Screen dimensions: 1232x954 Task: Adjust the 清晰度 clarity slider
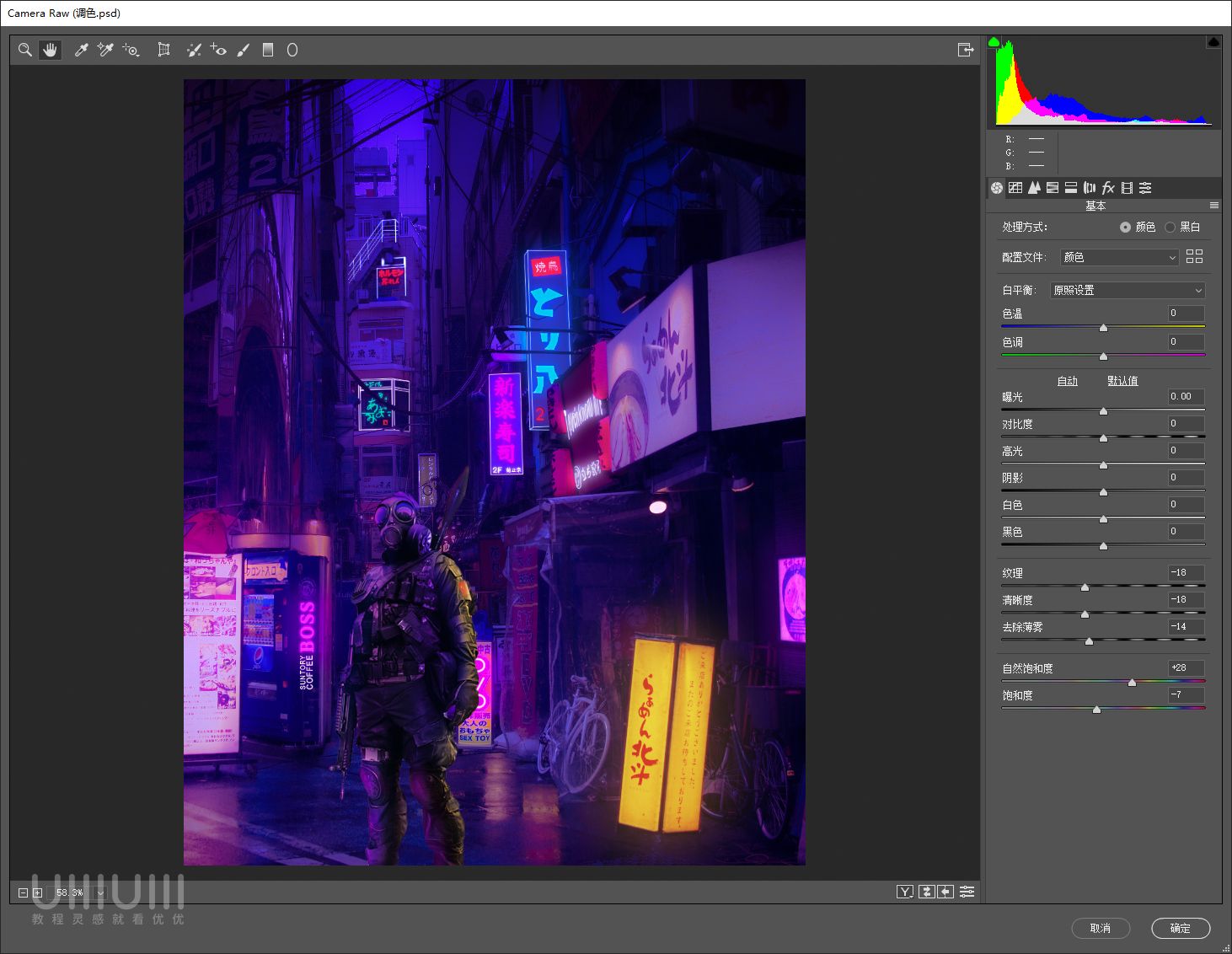point(1085,614)
